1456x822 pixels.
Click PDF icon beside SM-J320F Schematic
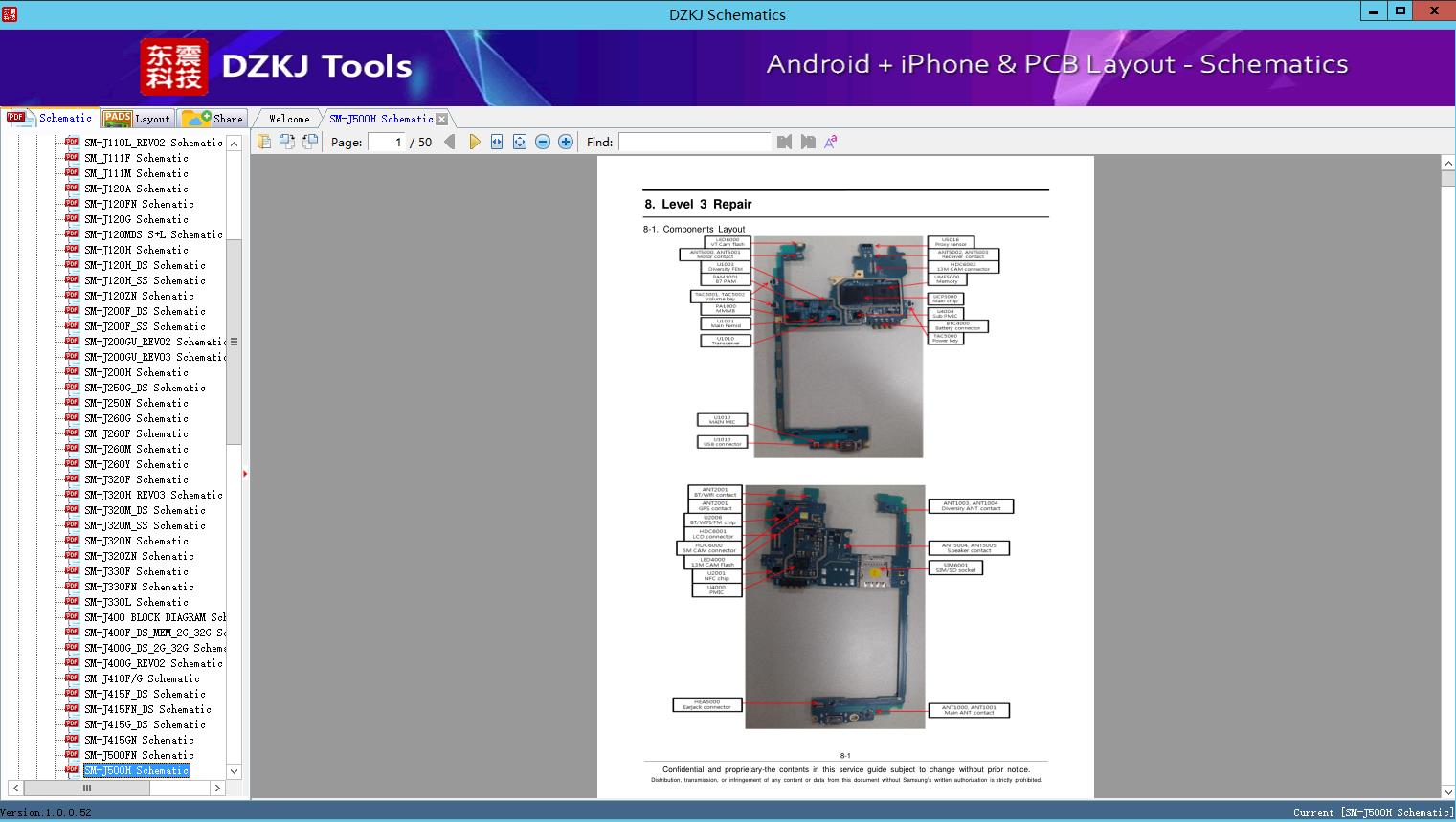coord(72,479)
